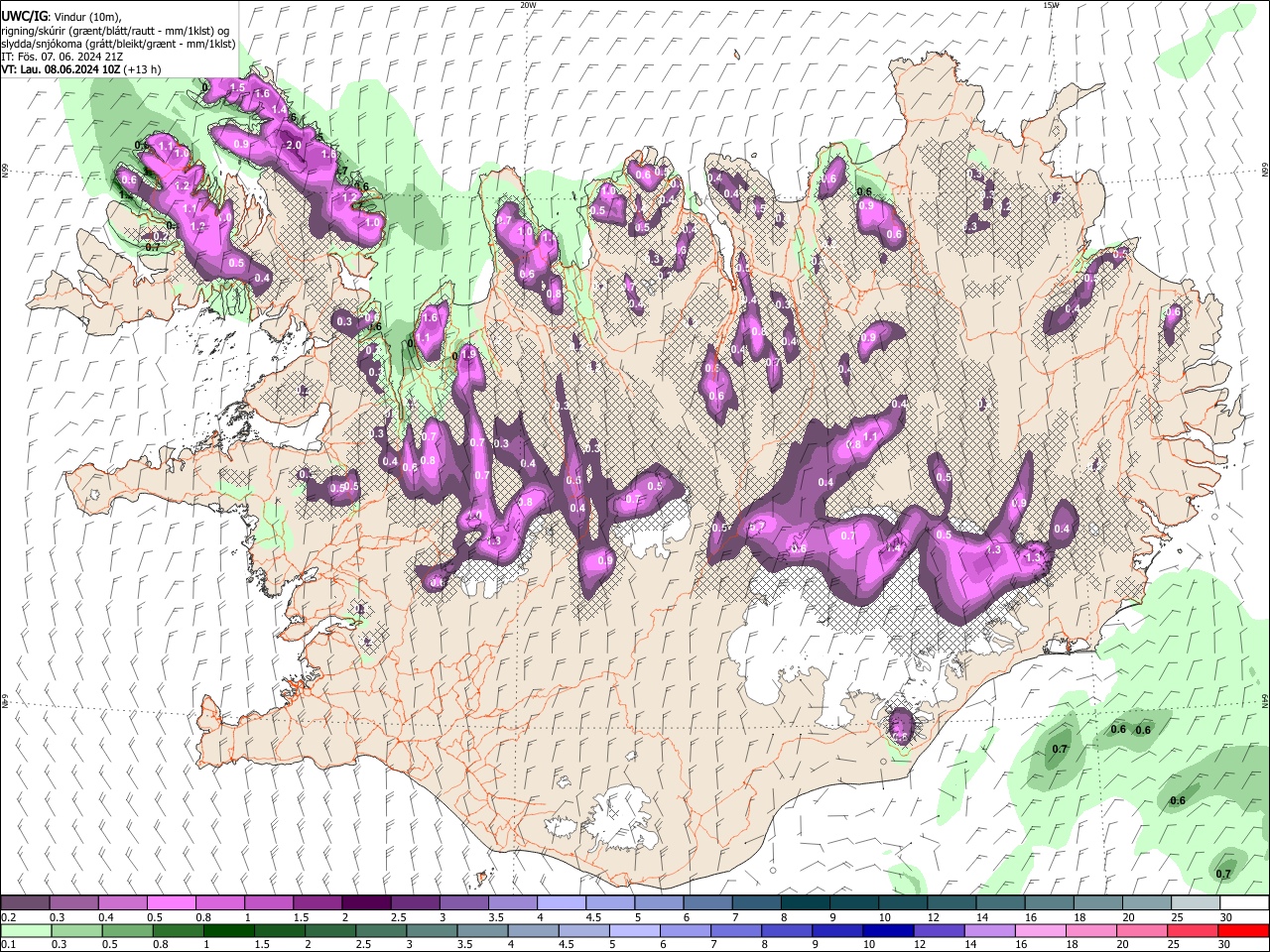Click the '0.1' label starting the lower legend
1270x952 pixels.
[x=8, y=944]
